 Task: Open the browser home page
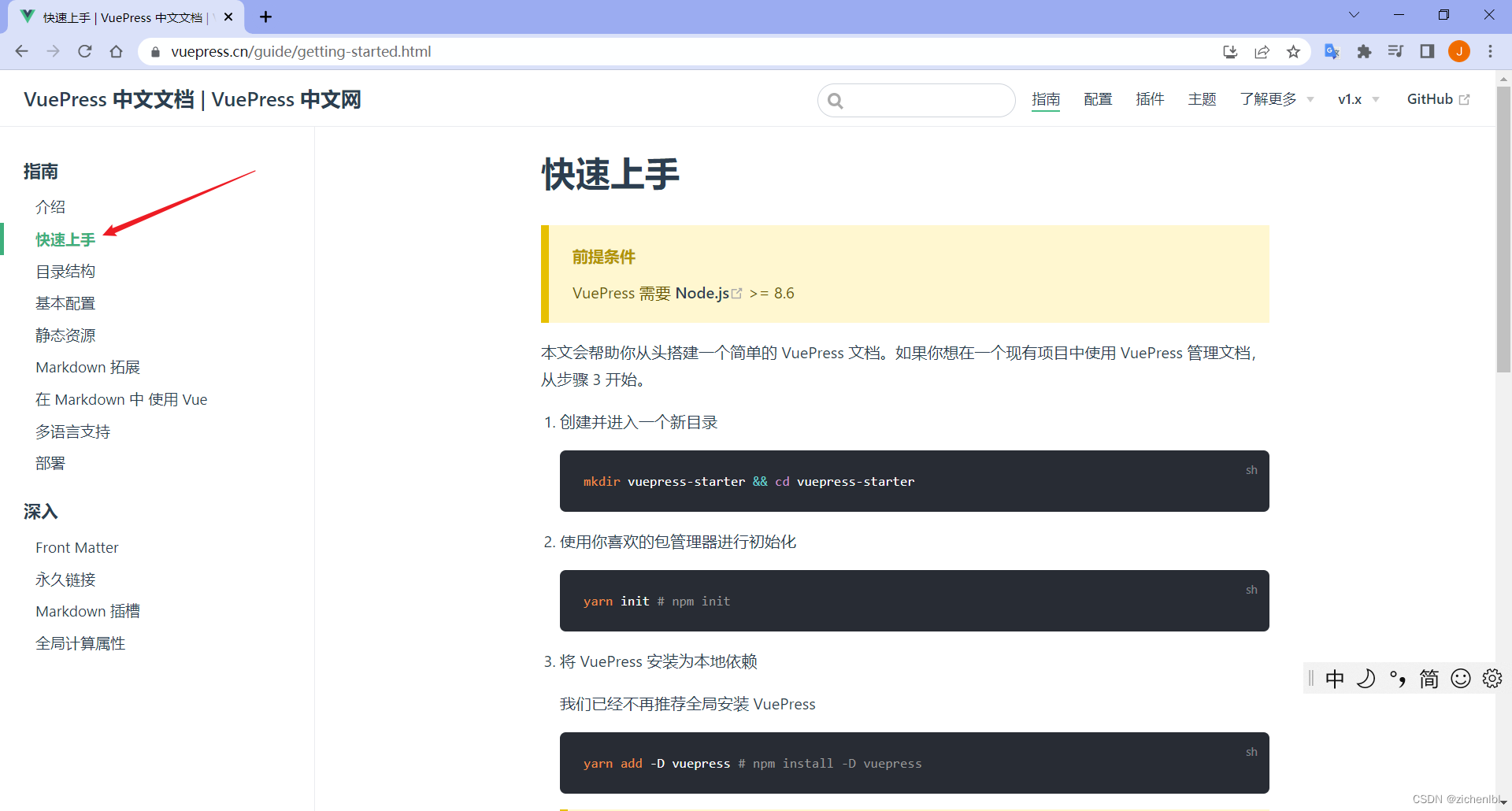117,51
